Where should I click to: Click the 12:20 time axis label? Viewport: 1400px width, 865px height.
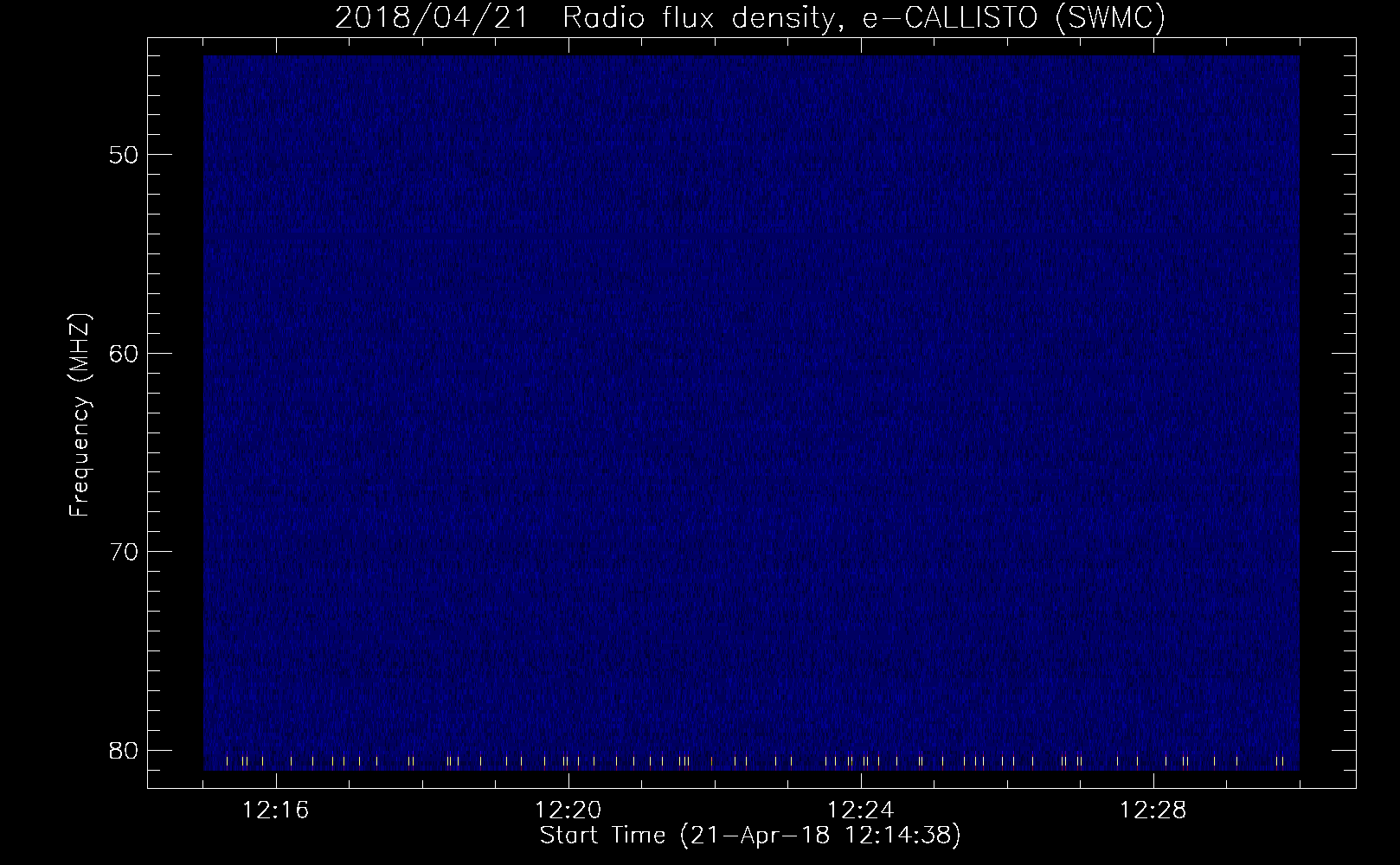(568, 811)
